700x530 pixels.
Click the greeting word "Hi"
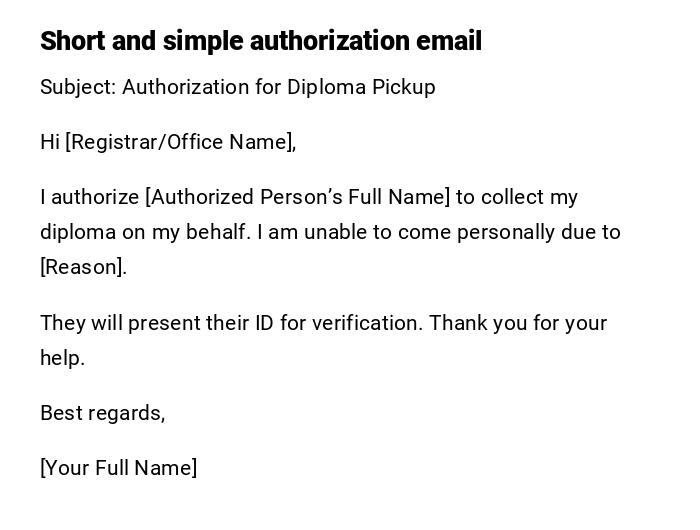(50, 142)
